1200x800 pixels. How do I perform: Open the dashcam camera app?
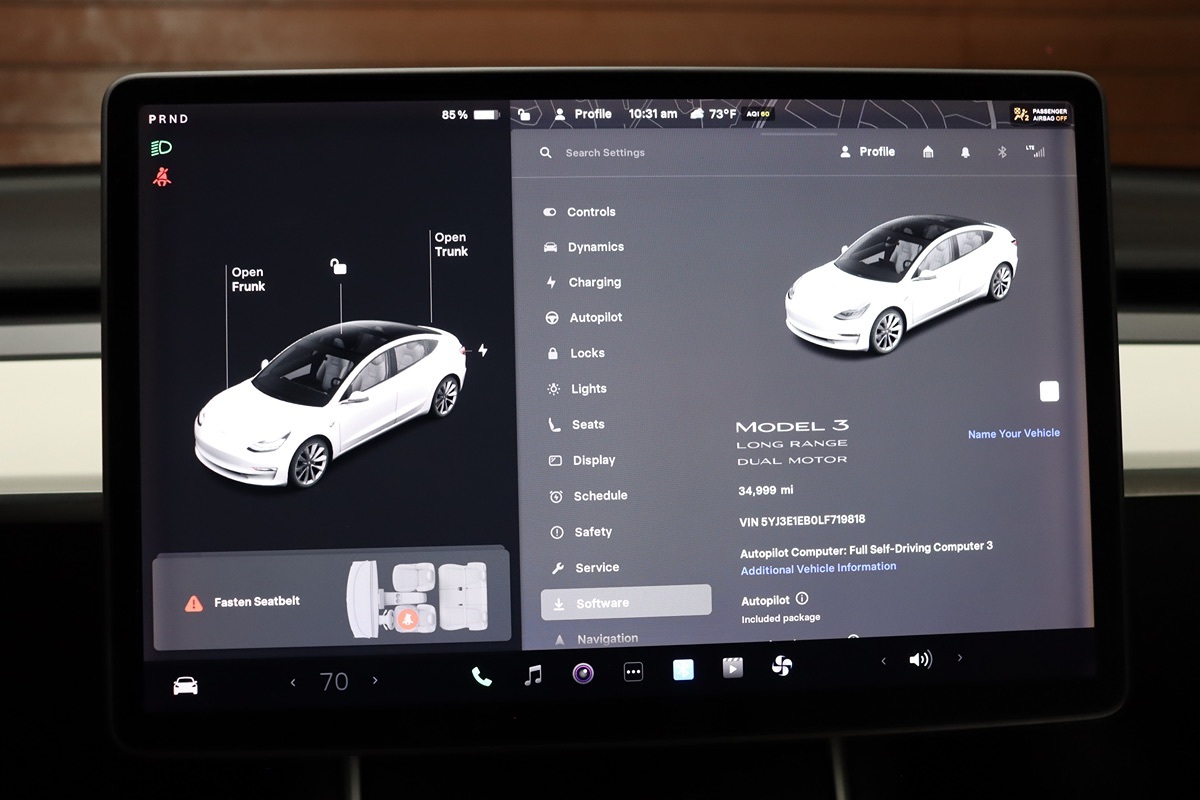point(583,673)
